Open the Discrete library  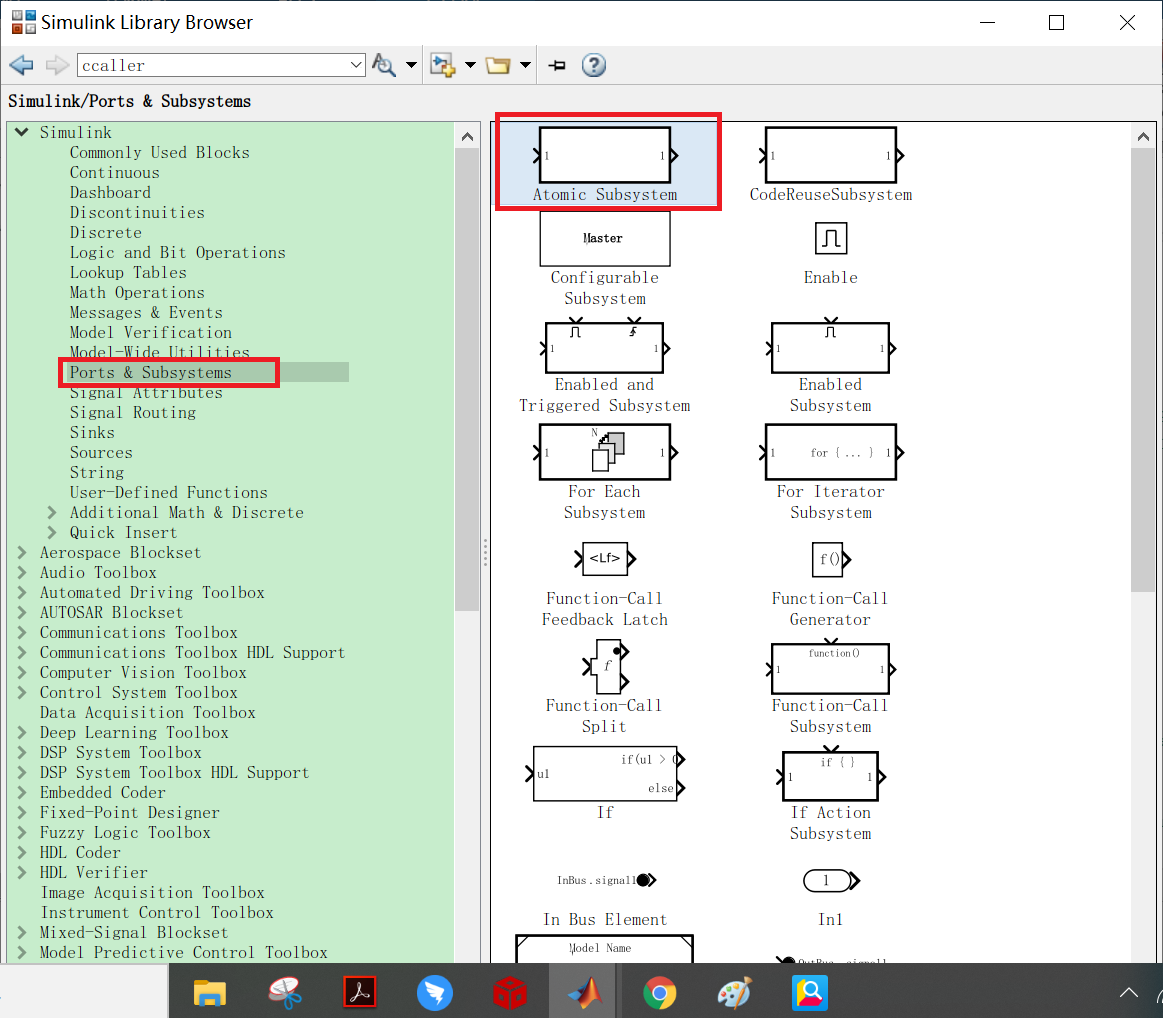[x=105, y=232]
